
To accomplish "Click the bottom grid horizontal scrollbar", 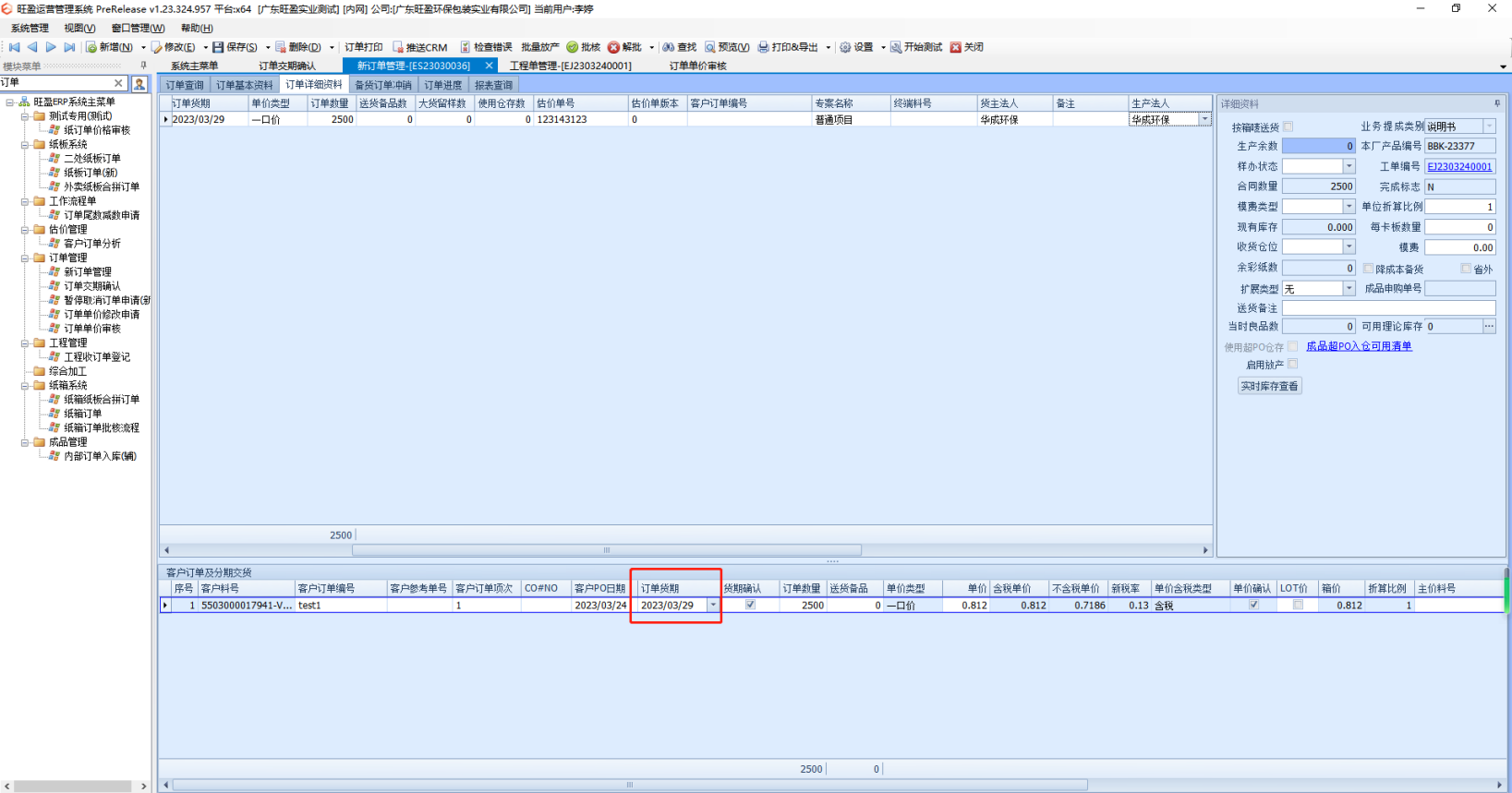I will coord(629,785).
